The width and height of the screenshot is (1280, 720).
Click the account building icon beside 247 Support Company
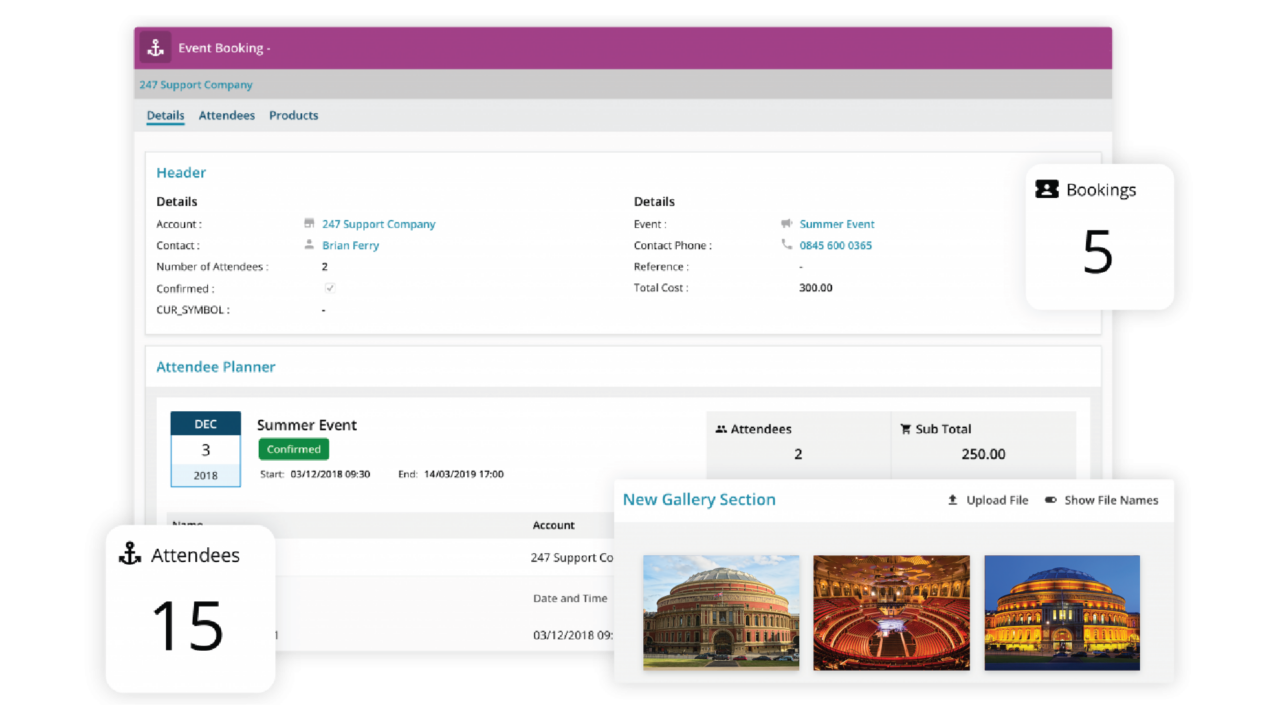[309, 224]
